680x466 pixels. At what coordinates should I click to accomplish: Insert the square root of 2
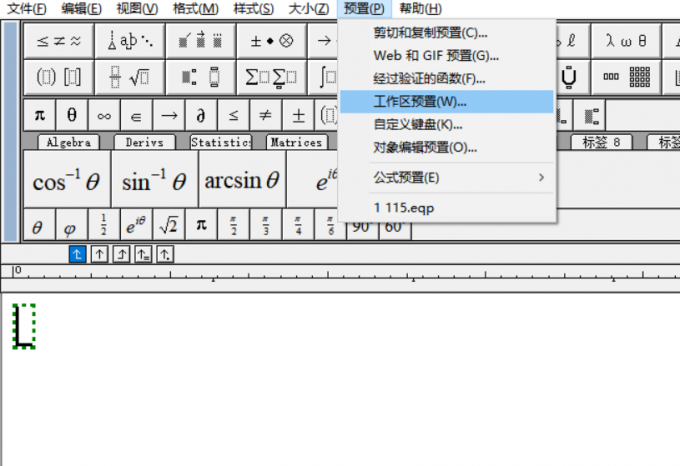click(x=169, y=225)
